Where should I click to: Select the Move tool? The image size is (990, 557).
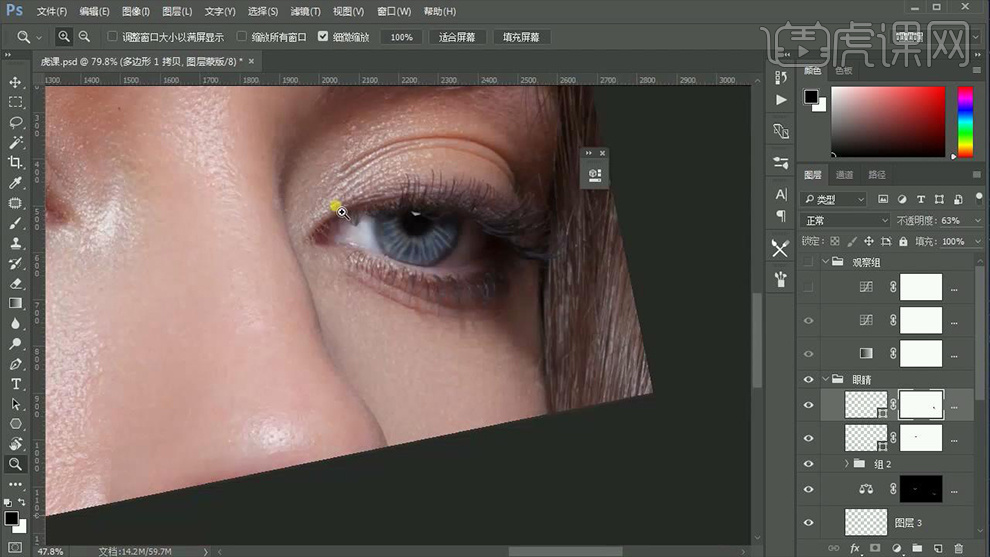[x=15, y=82]
